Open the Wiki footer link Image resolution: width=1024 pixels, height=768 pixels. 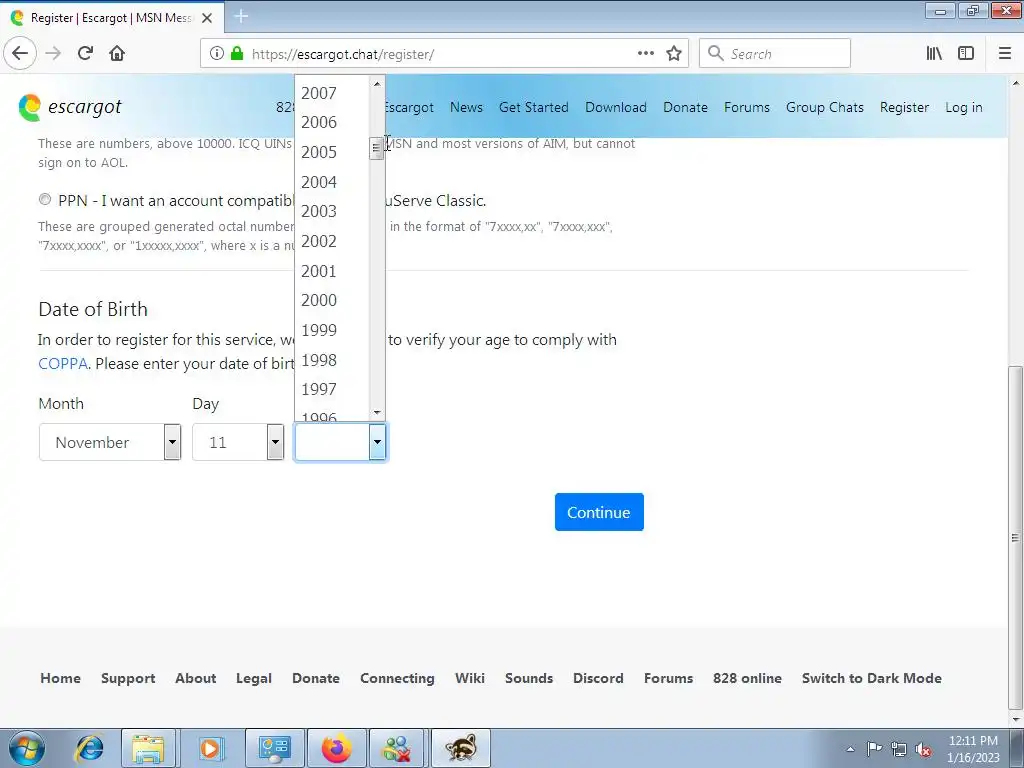[x=470, y=678]
